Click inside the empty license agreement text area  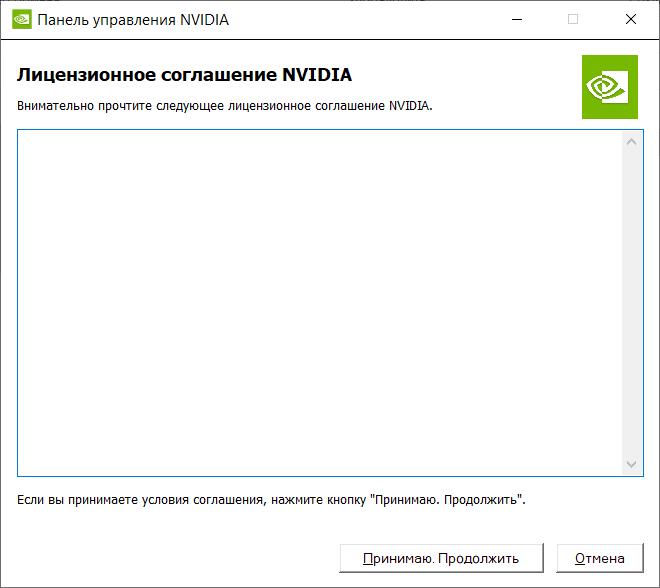pyautogui.click(x=320, y=303)
